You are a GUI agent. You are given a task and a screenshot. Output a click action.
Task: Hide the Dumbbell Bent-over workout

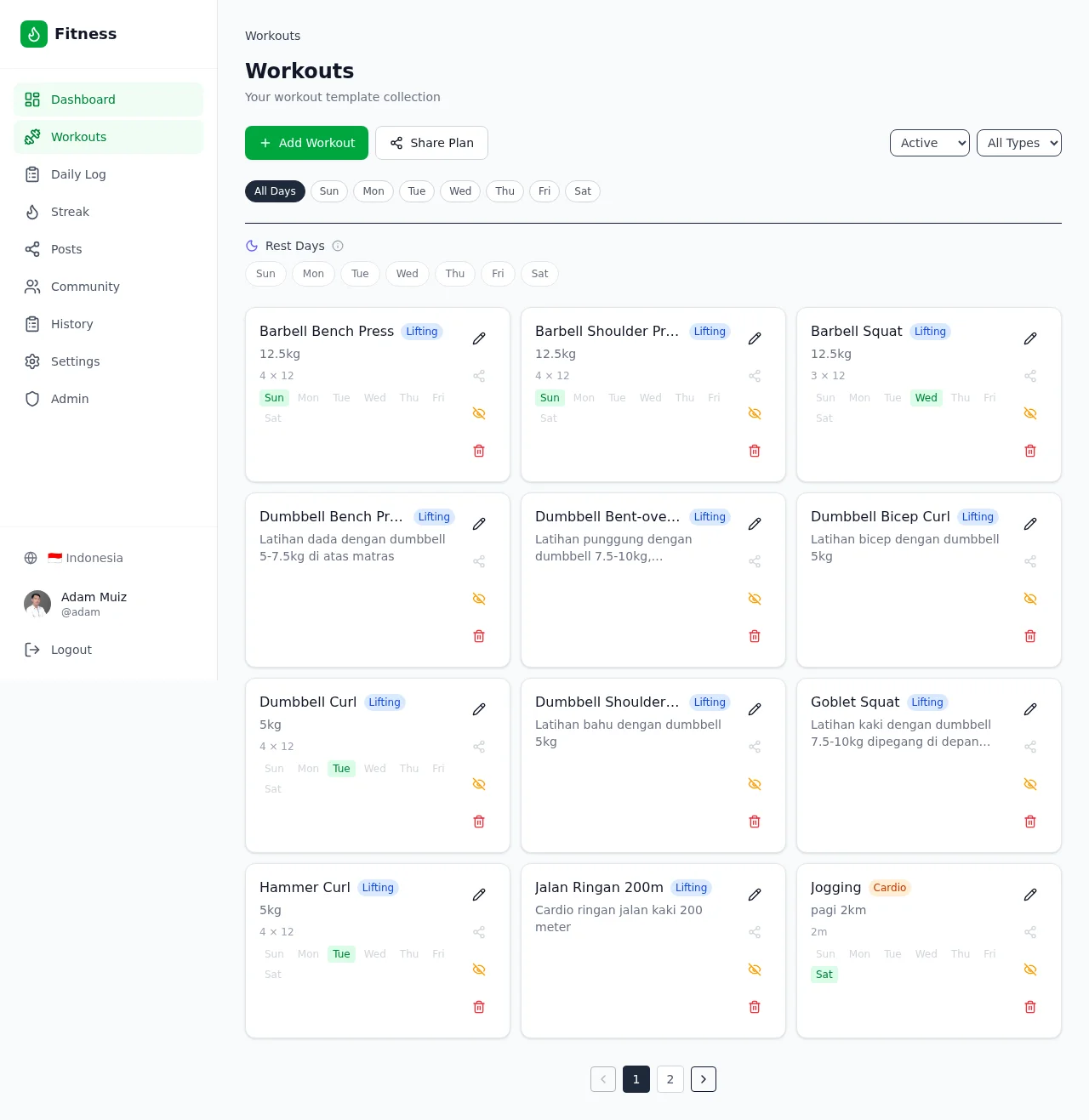pyautogui.click(x=755, y=599)
